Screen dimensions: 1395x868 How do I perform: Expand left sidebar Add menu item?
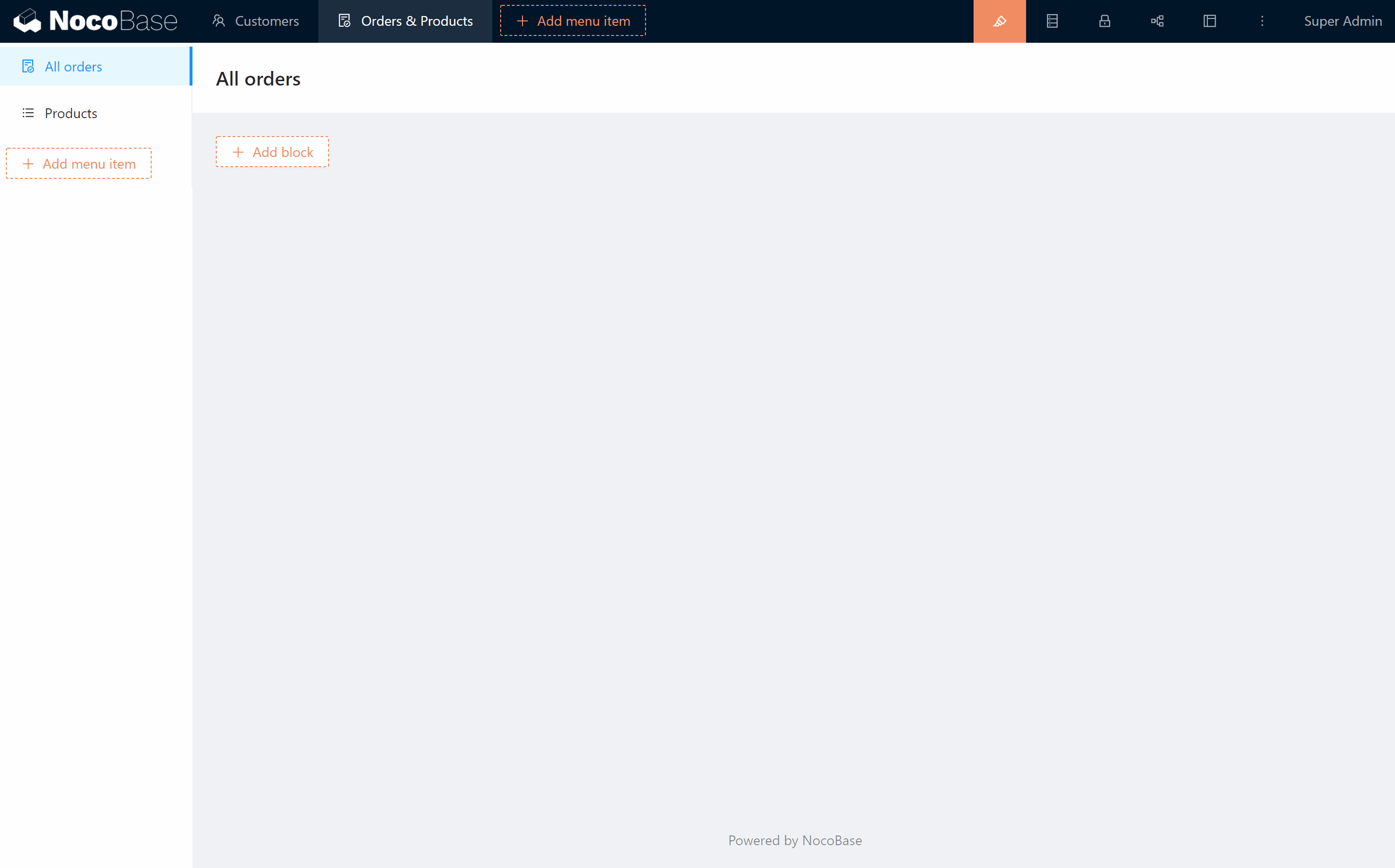pos(79,163)
